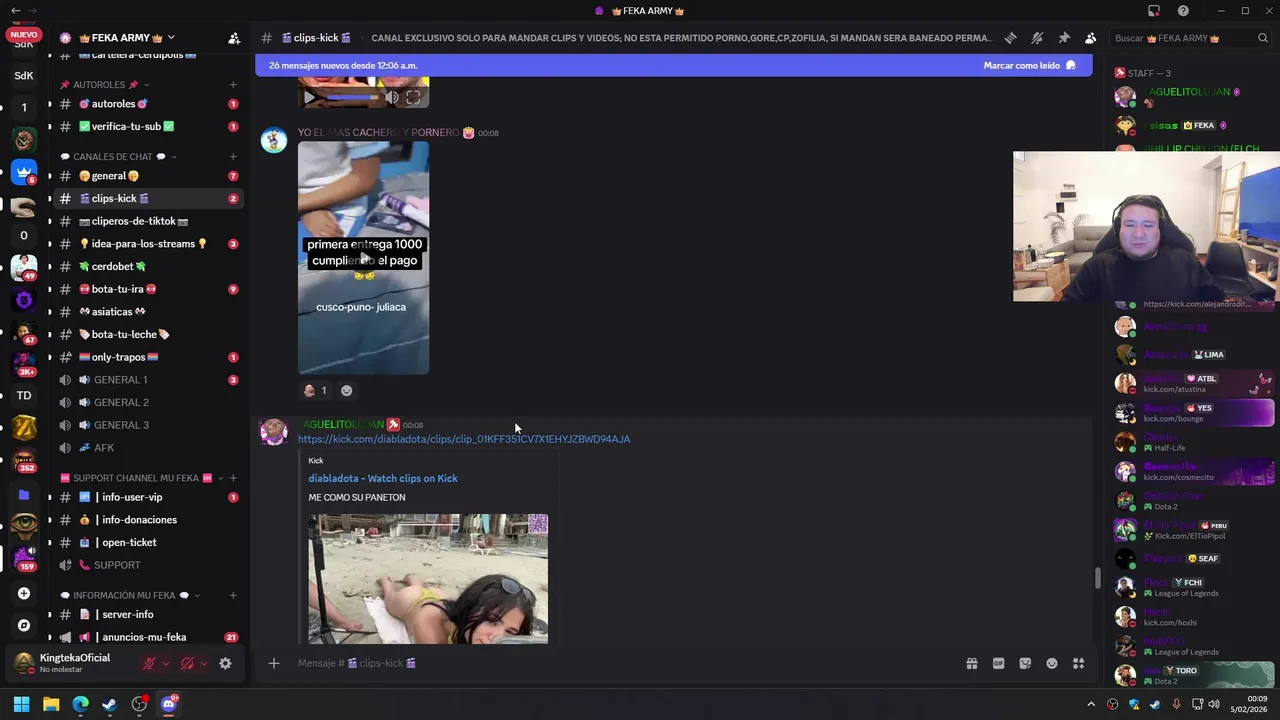Viewport: 1280px width, 720px height.
Task: Add a reaction to the cachero video message
Action: [x=346, y=391]
